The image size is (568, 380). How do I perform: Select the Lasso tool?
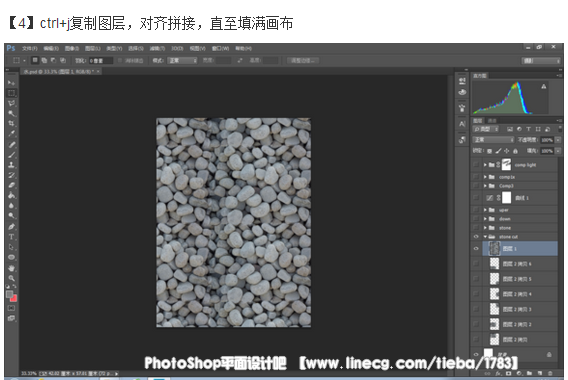click(x=11, y=103)
